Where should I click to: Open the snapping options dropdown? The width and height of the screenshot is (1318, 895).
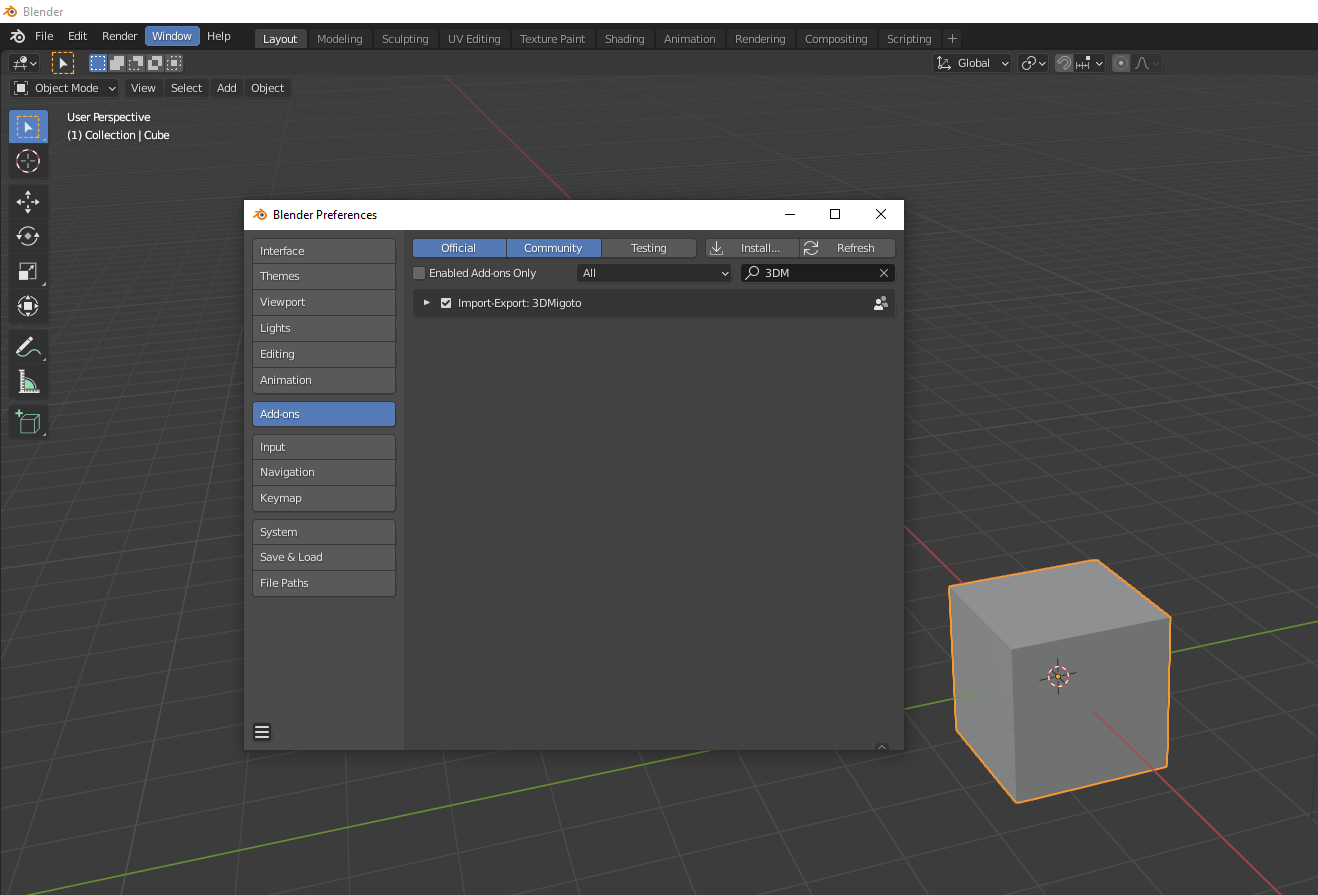pyautogui.click(x=1090, y=63)
